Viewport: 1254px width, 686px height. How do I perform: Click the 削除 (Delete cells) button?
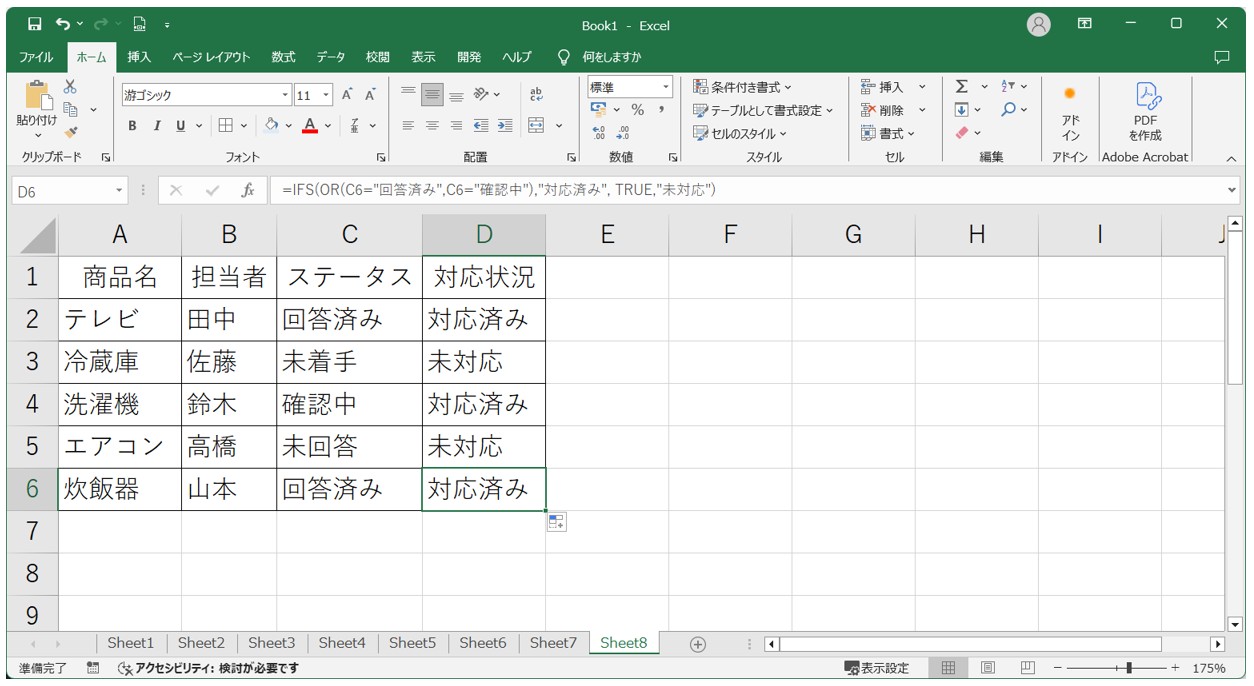[x=883, y=110]
